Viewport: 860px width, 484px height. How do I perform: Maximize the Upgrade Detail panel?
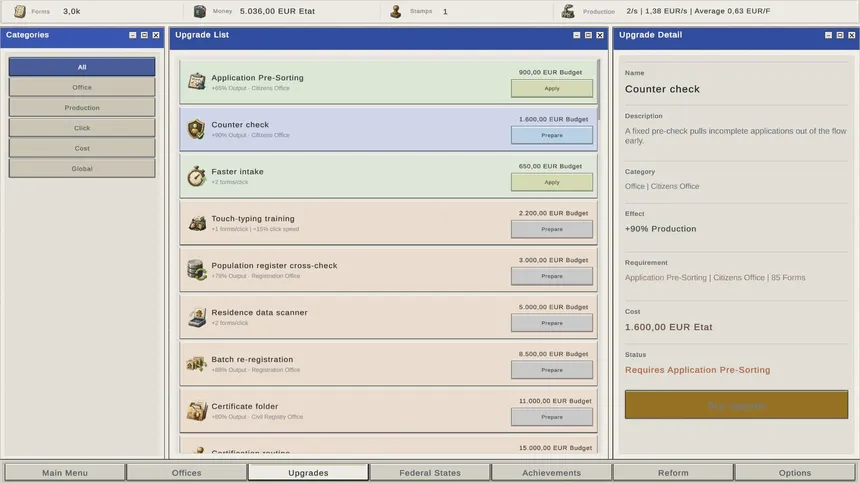click(840, 35)
